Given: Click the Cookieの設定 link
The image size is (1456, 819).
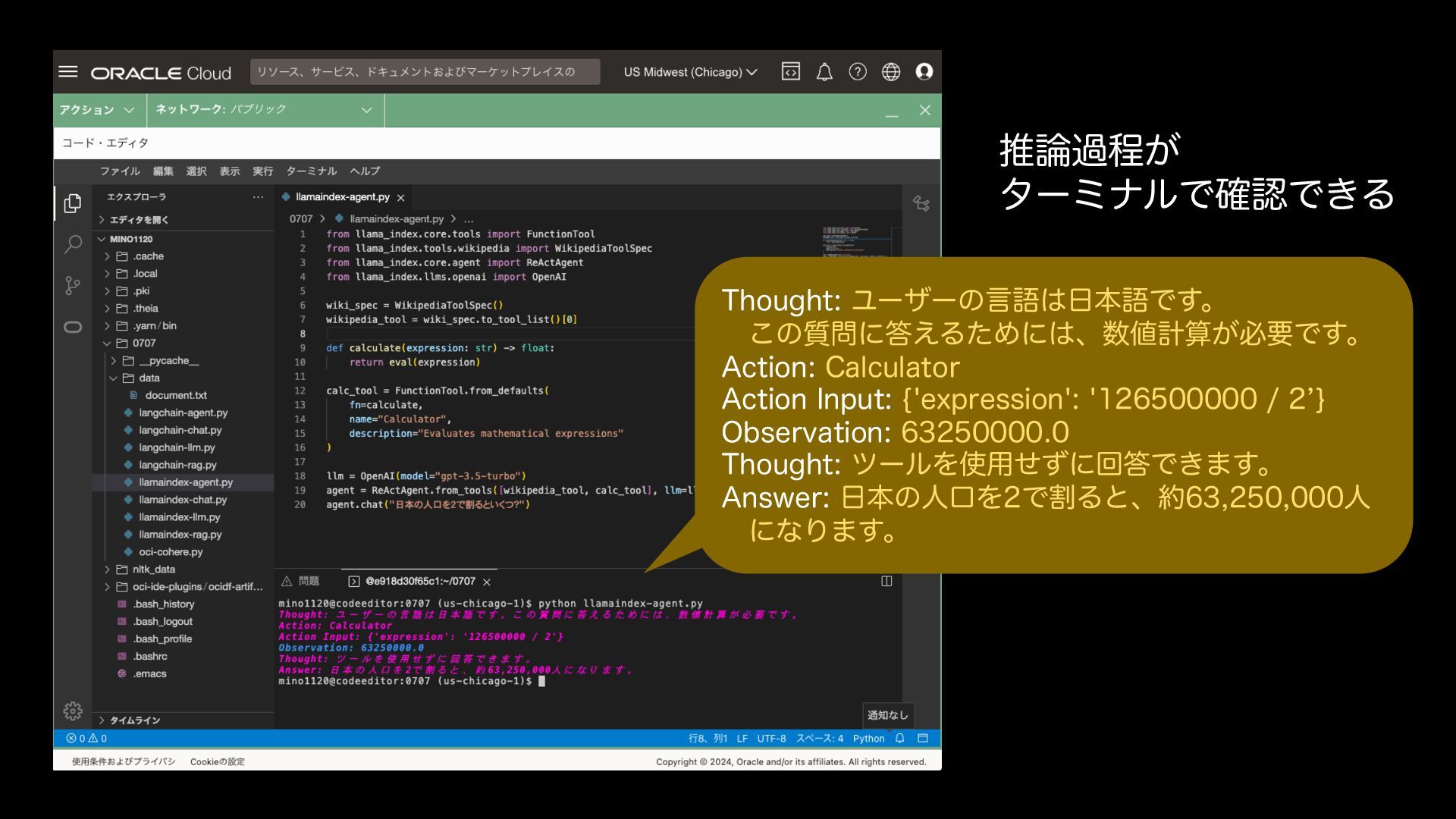Looking at the screenshot, I should 217,762.
